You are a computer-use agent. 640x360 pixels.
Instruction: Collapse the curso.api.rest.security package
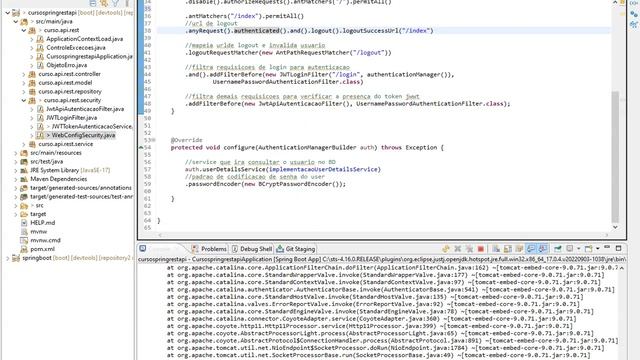coord(24,100)
